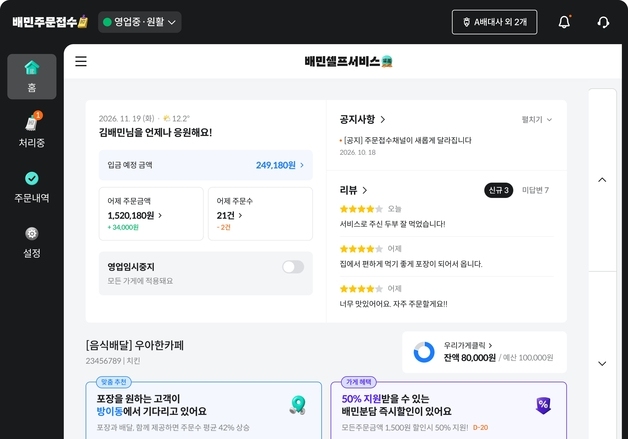Open 입금 예정 금액 249,180원
628x439 pixels.
(205, 165)
